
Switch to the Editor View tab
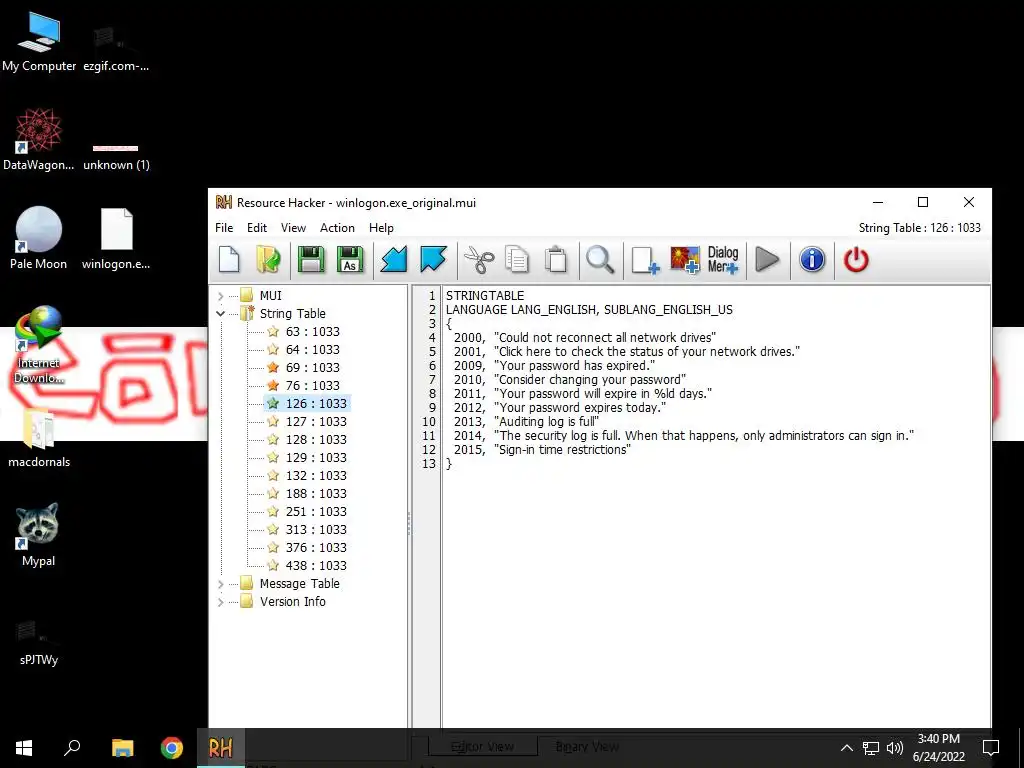tap(483, 746)
